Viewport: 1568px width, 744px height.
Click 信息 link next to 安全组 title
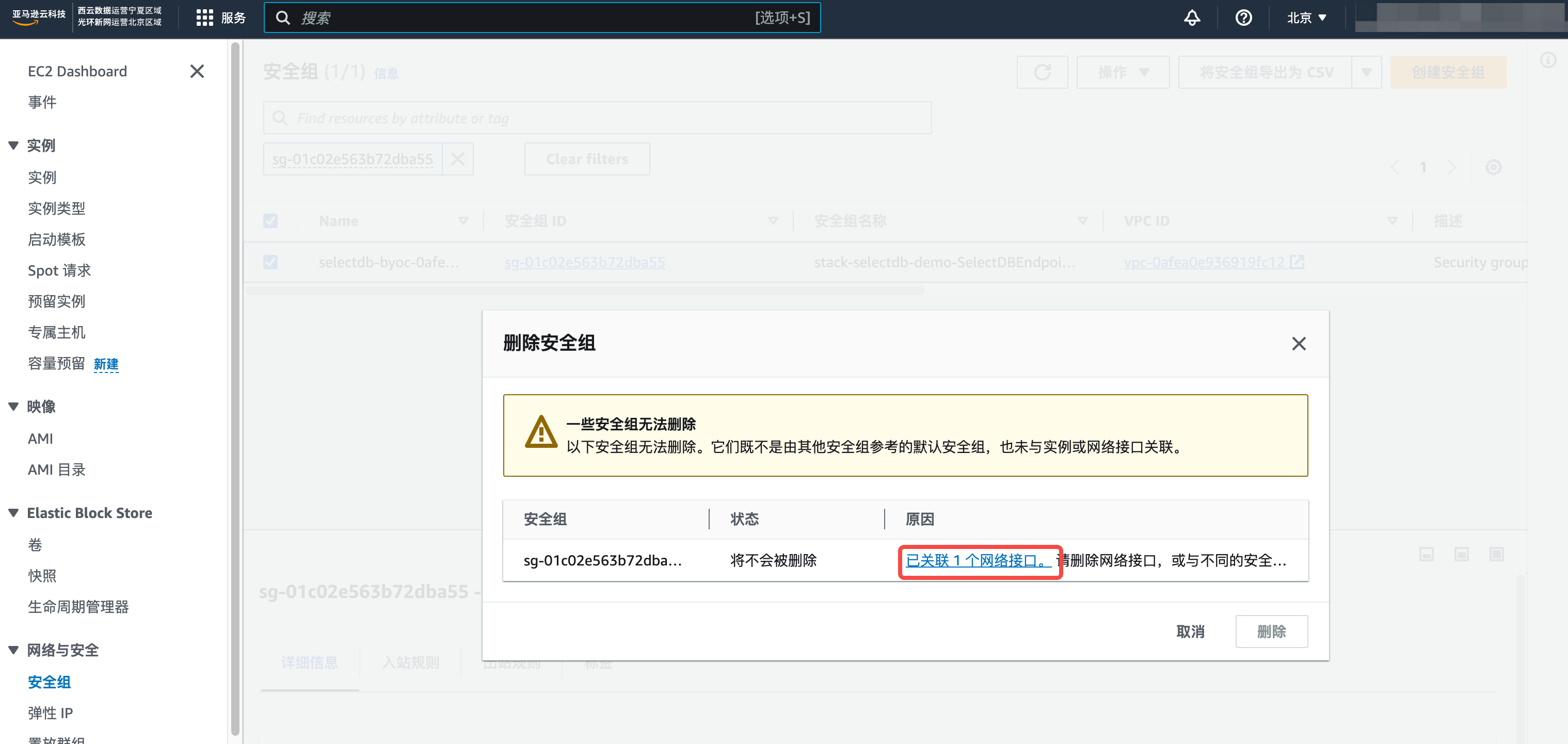pyautogui.click(x=386, y=74)
